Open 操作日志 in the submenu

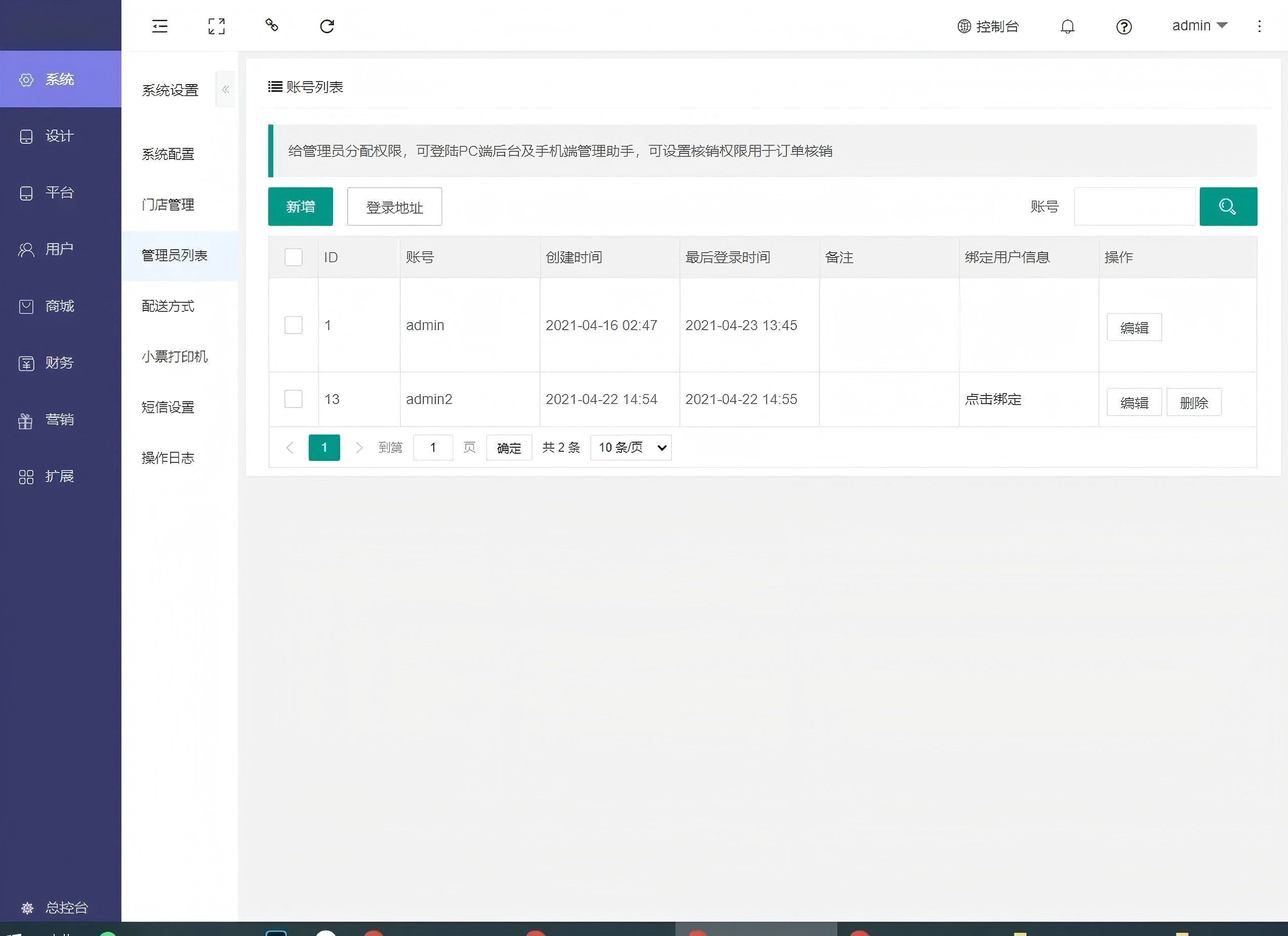pyautogui.click(x=168, y=458)
